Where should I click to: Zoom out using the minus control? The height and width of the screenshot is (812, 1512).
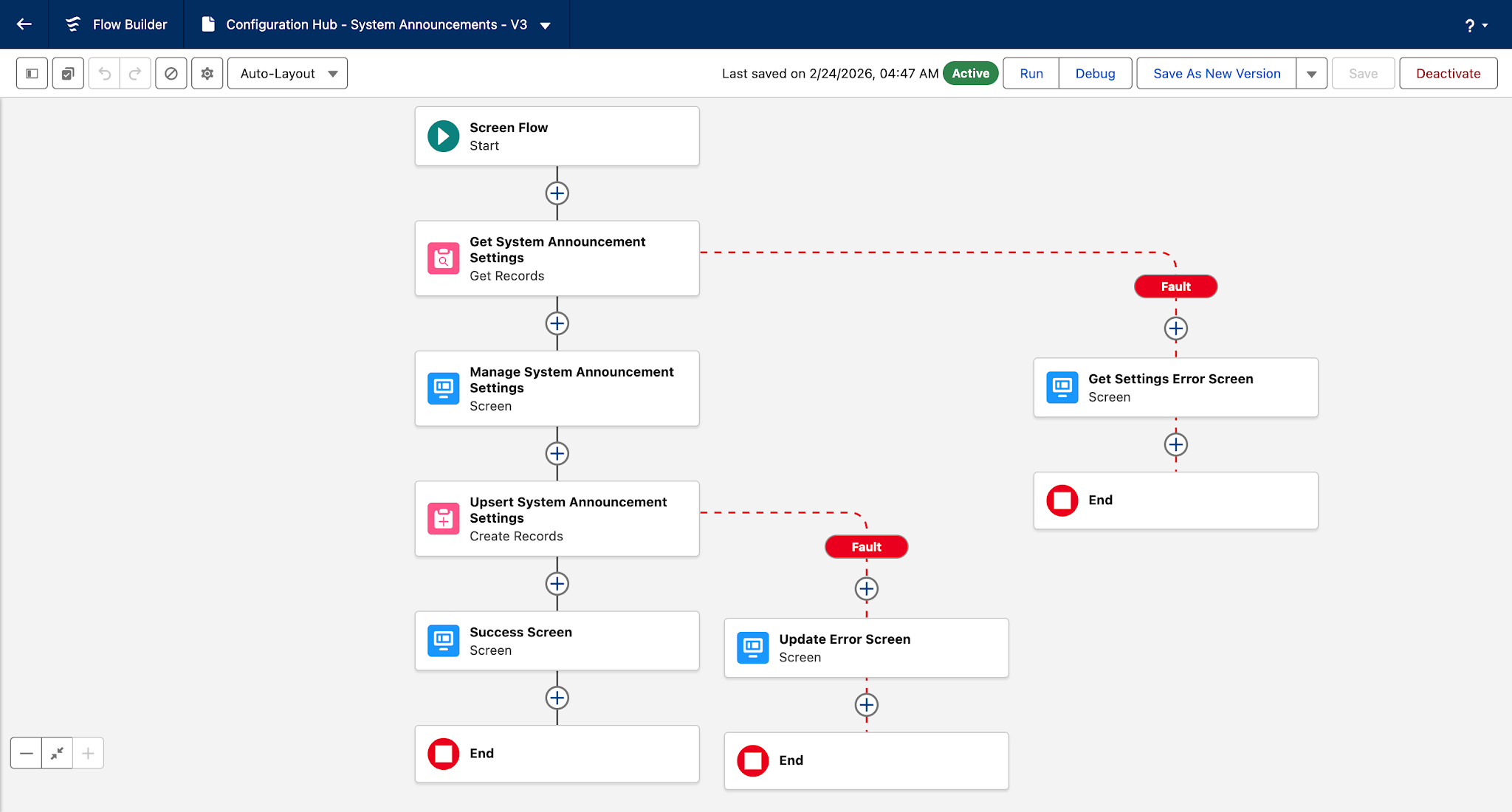26,753
